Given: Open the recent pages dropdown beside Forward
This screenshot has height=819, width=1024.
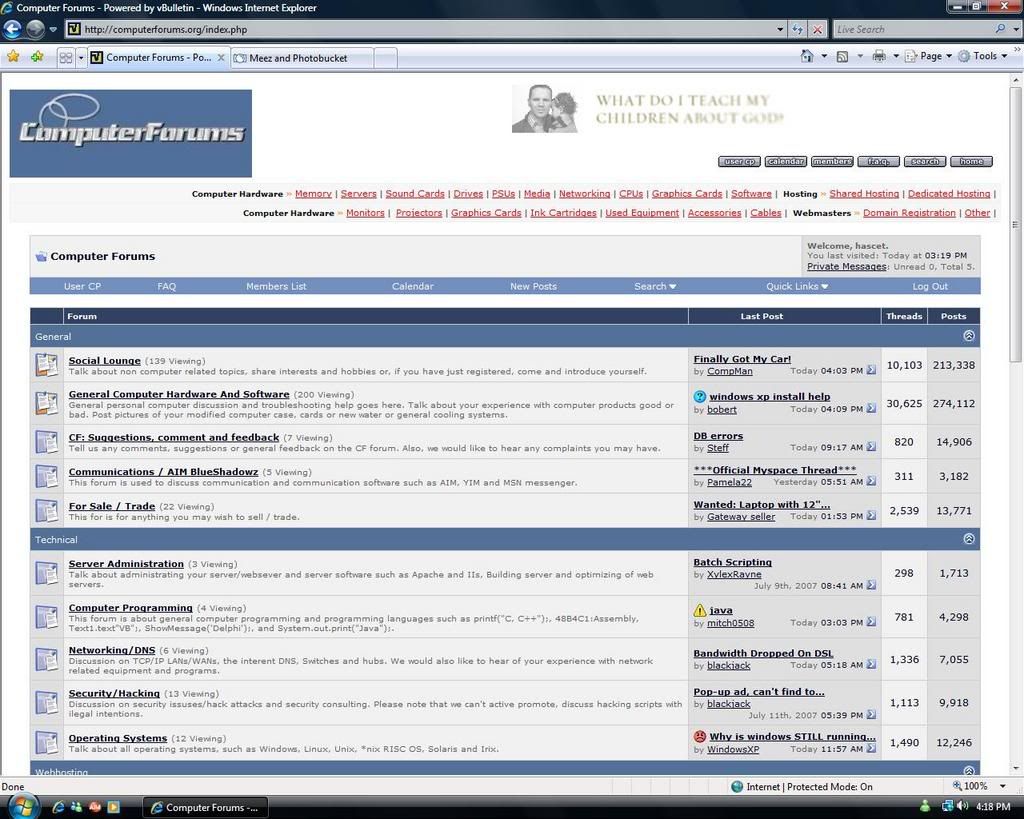Looking at the screenshot, I should click(53, 29).
